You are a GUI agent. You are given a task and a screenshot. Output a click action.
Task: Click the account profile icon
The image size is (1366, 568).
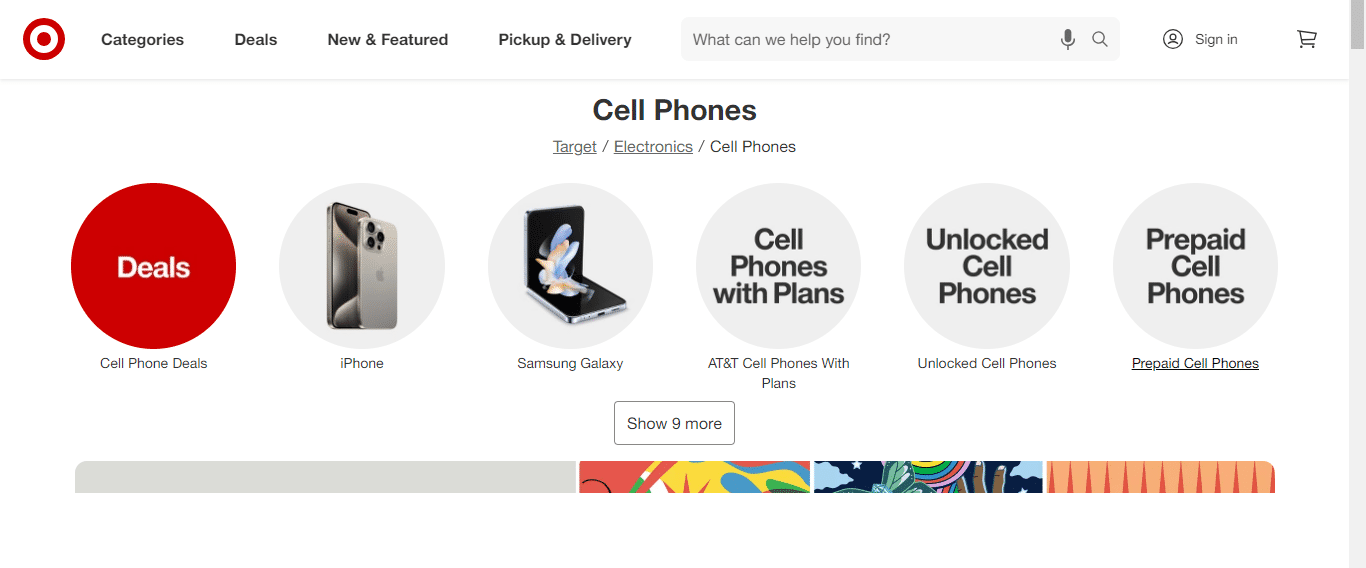[1173, 39]
